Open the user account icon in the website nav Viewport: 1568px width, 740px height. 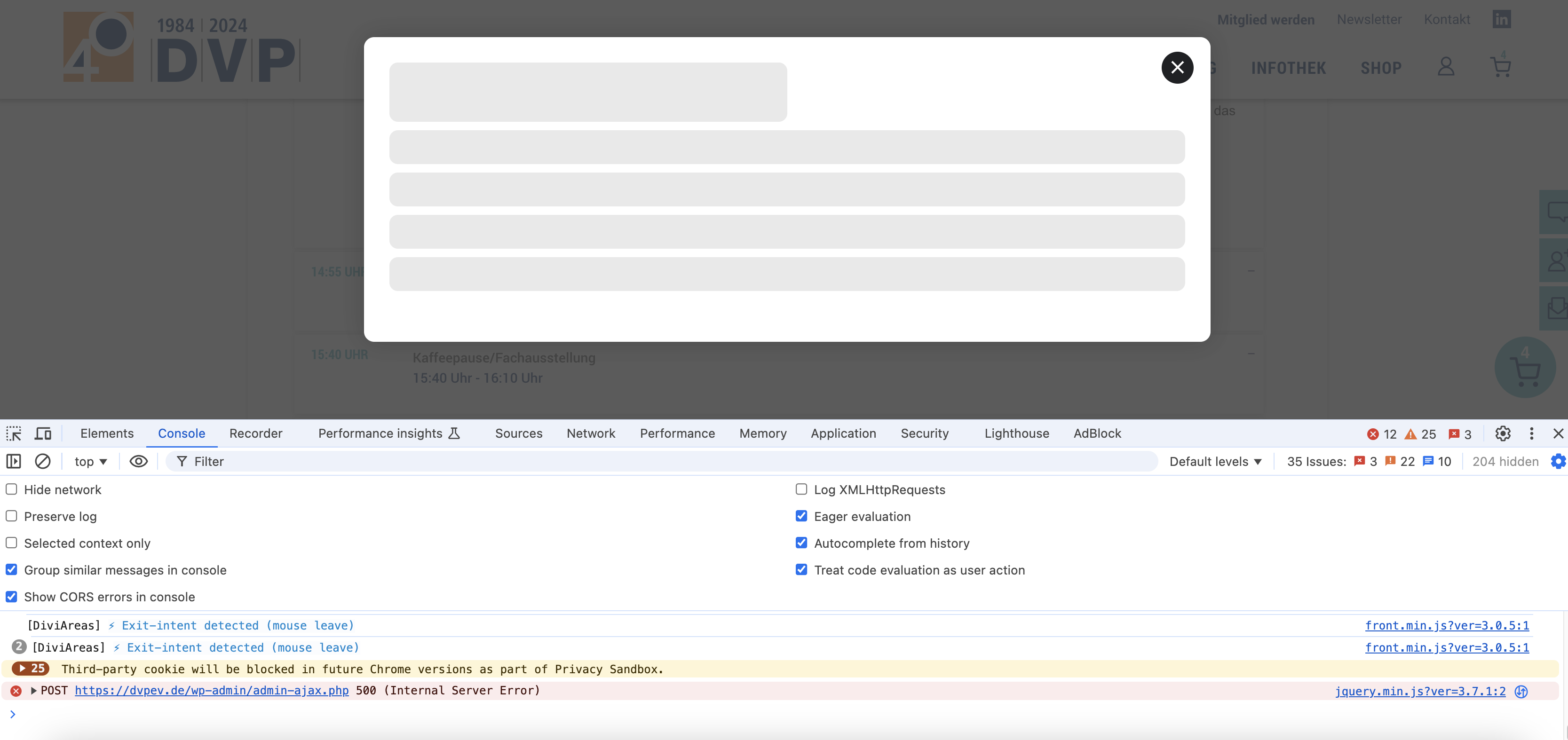tap(1446, 67)
